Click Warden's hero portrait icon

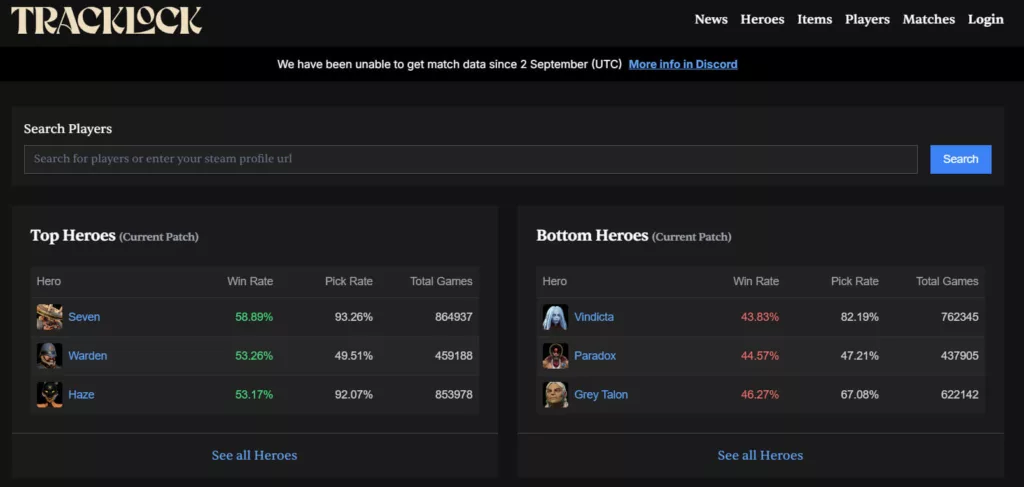(50, 356)
